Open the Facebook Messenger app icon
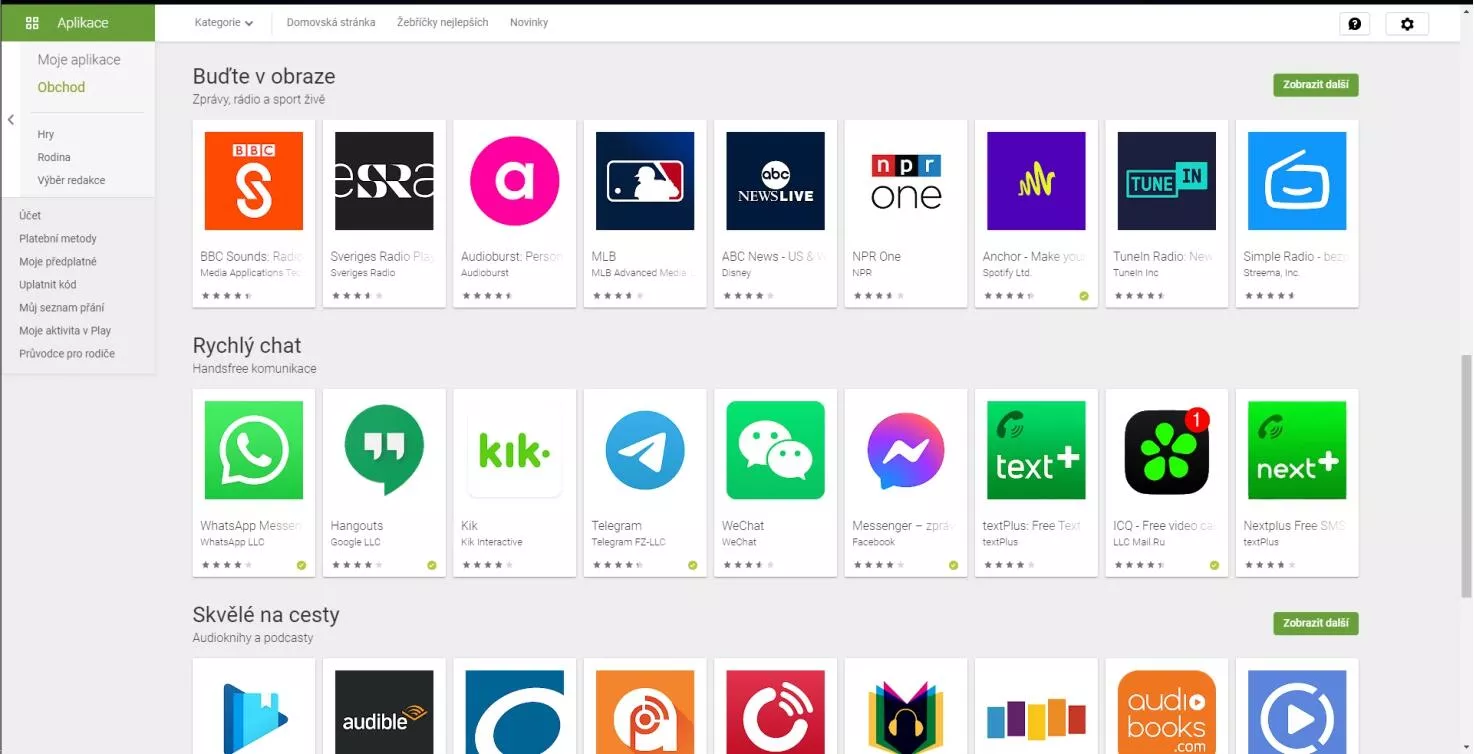This screenshot has width=1474, height=754. tap(906, 450)
